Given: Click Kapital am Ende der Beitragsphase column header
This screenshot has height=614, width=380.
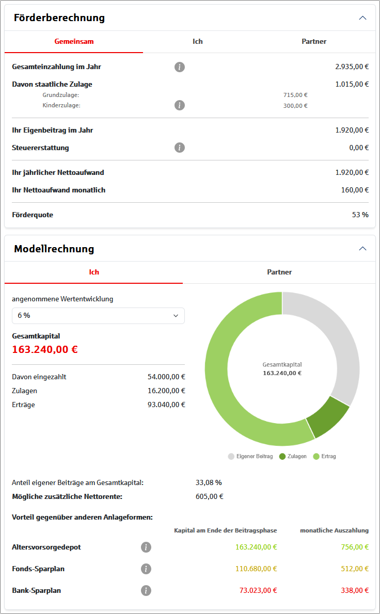Looking at the screenshot, I should point(225,531).
